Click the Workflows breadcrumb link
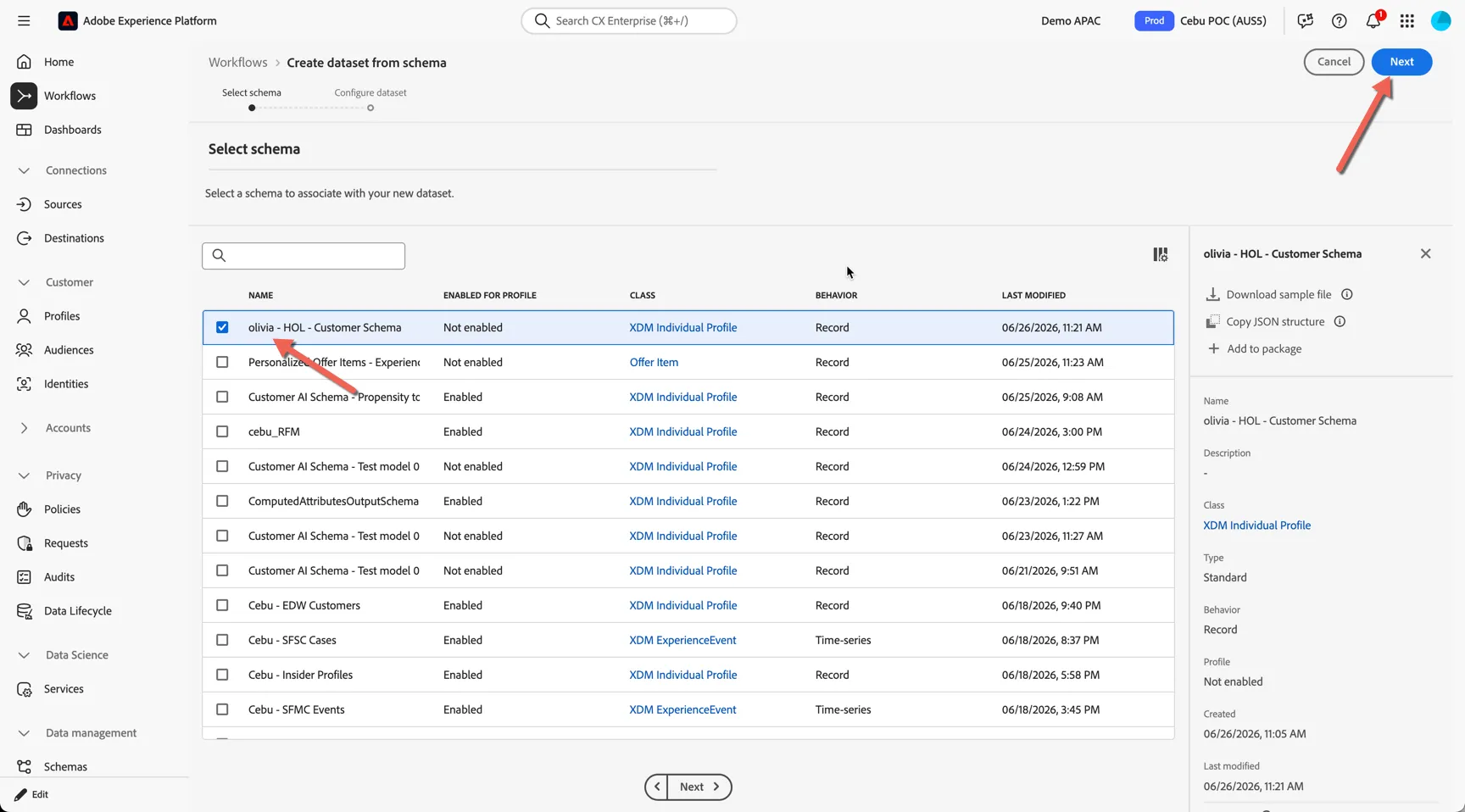Viewport: 1465px width, 812px height. [x=238, y=63]
